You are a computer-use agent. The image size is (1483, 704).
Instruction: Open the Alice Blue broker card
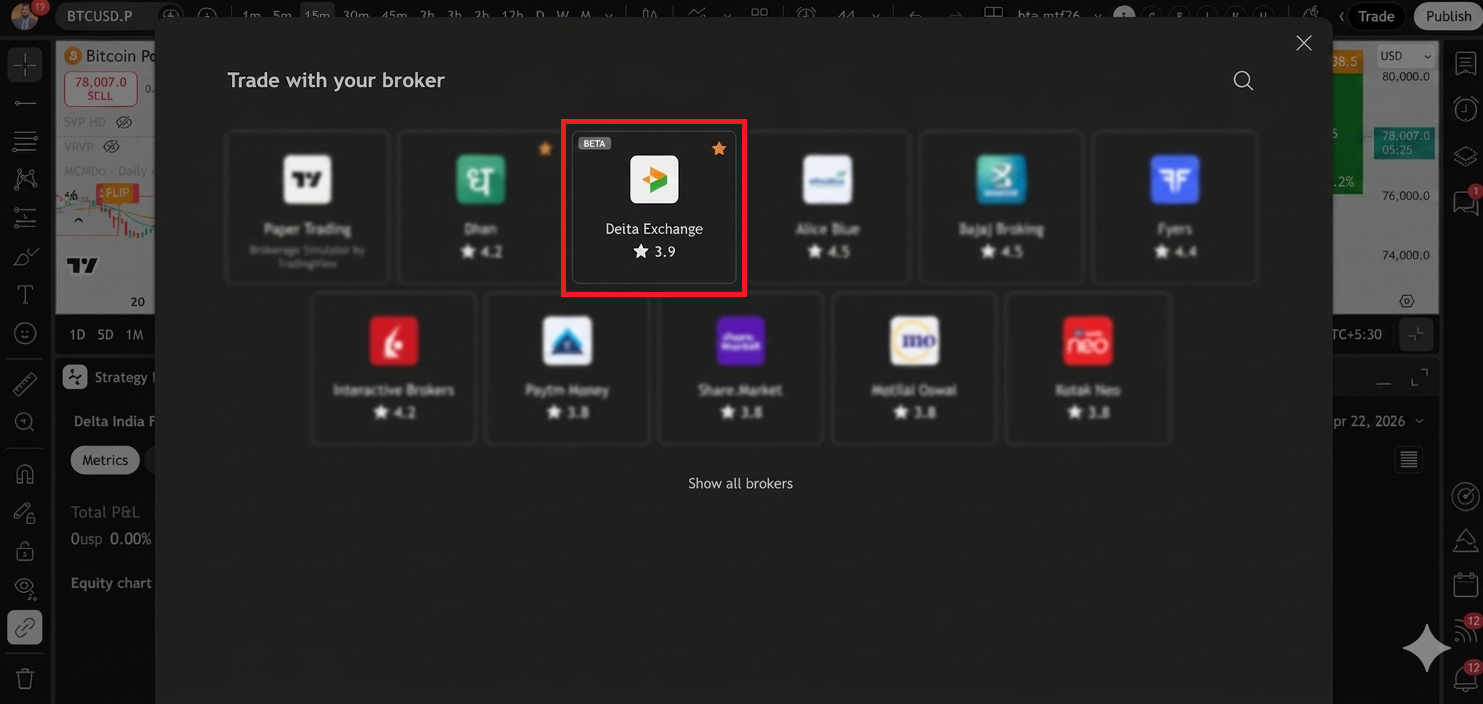click(x=827, y=208)
